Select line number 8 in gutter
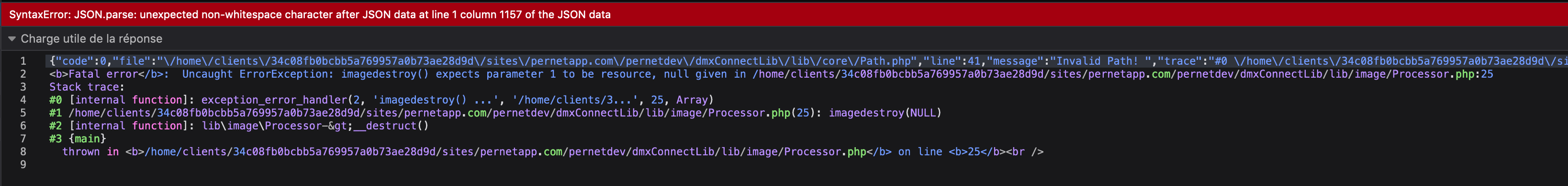Screen dimensions: 1568x186 point(23,151)
